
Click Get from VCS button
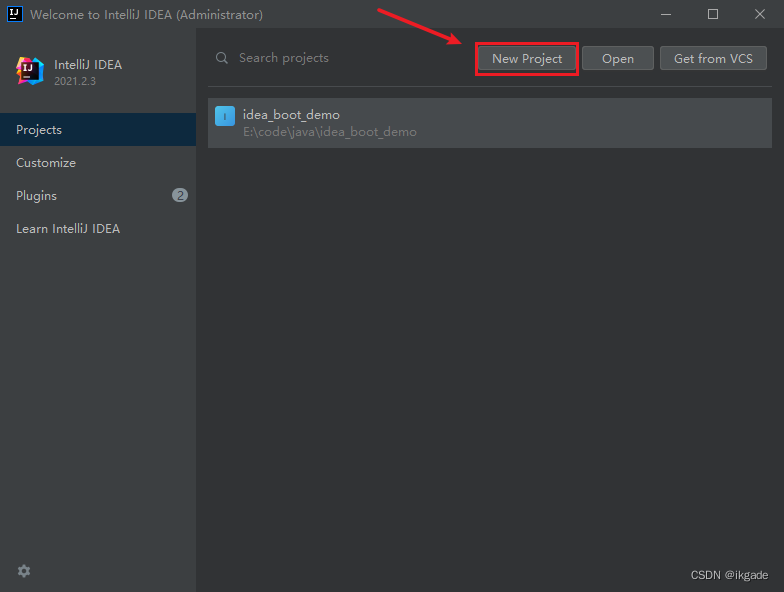click(x=713, y=58)
